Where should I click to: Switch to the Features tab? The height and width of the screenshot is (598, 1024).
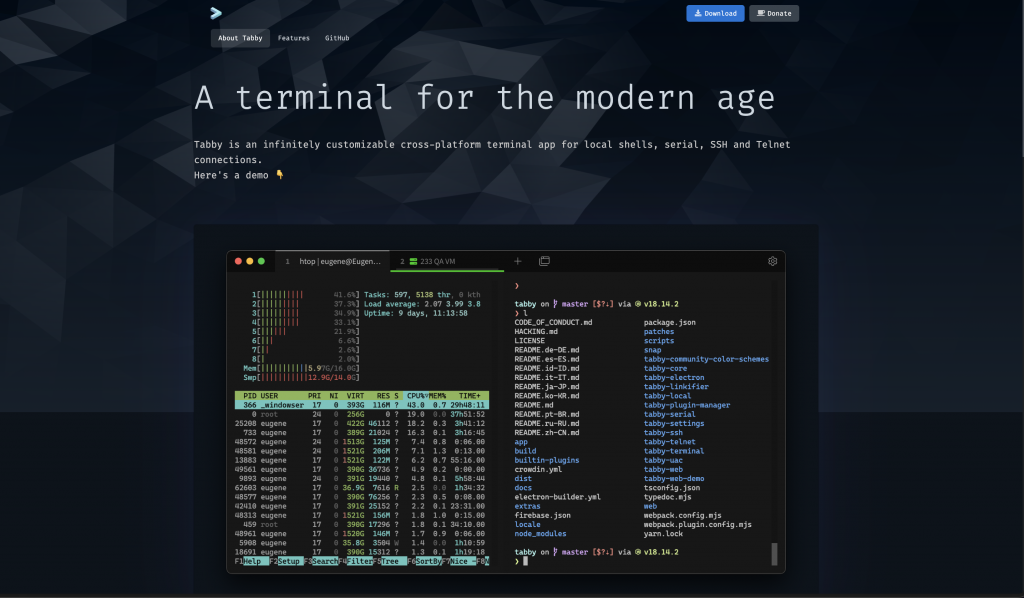coord(293,38)
